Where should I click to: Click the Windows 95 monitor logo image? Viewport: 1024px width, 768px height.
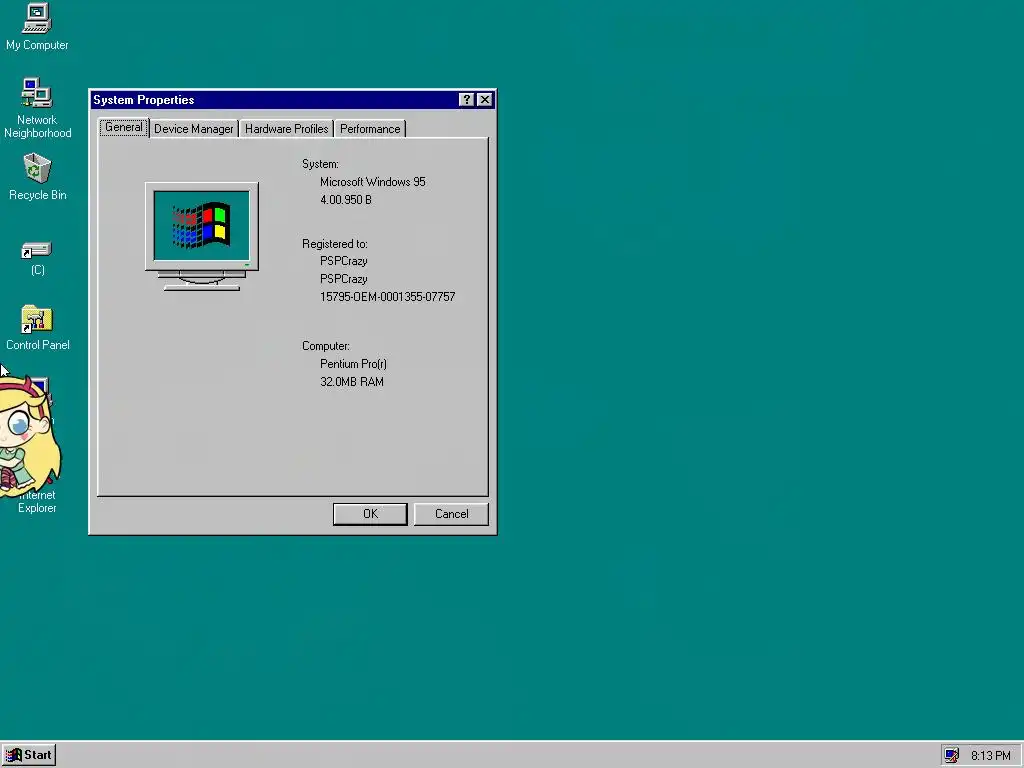coord(202,236)
